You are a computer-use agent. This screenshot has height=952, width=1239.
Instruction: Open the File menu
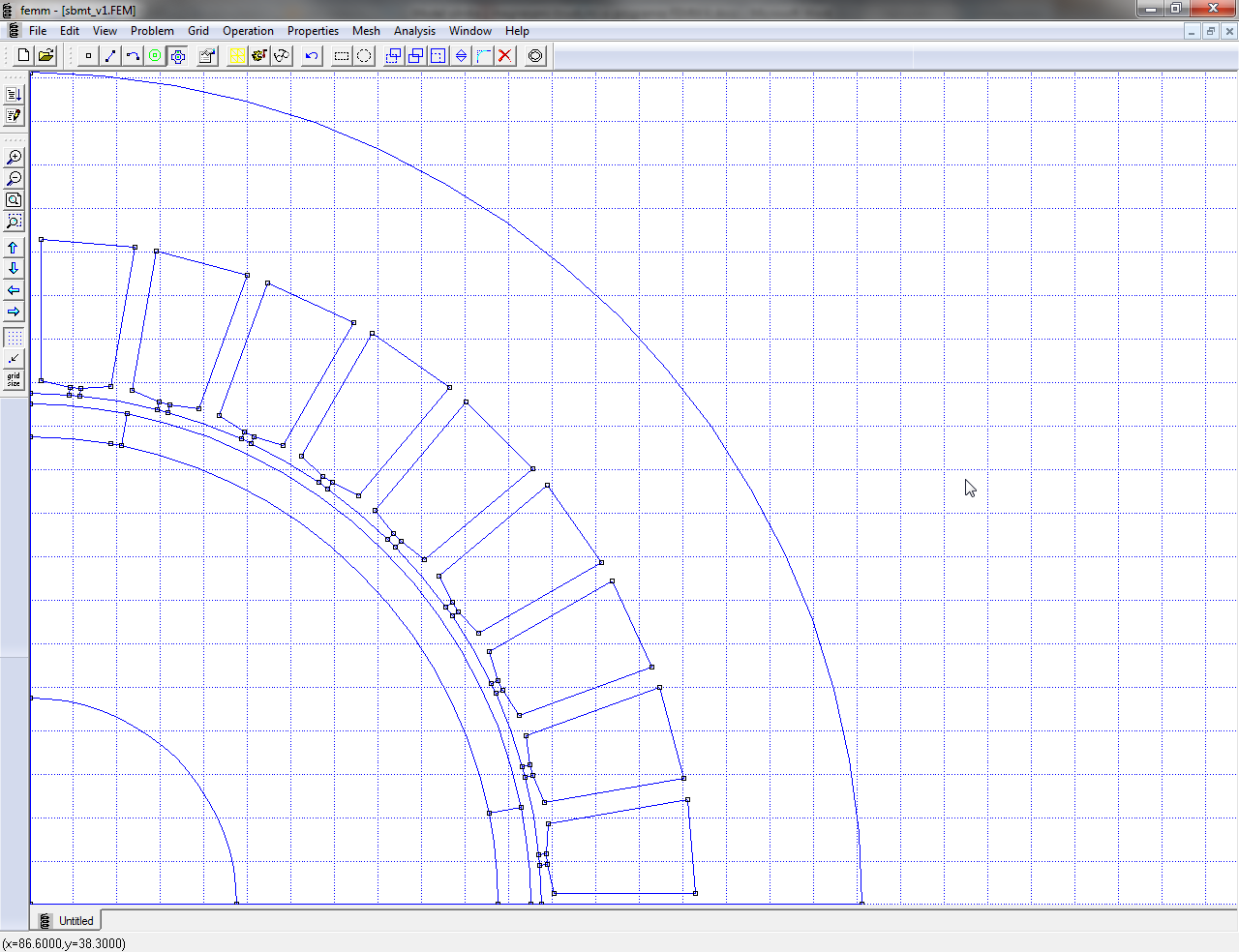38,31
